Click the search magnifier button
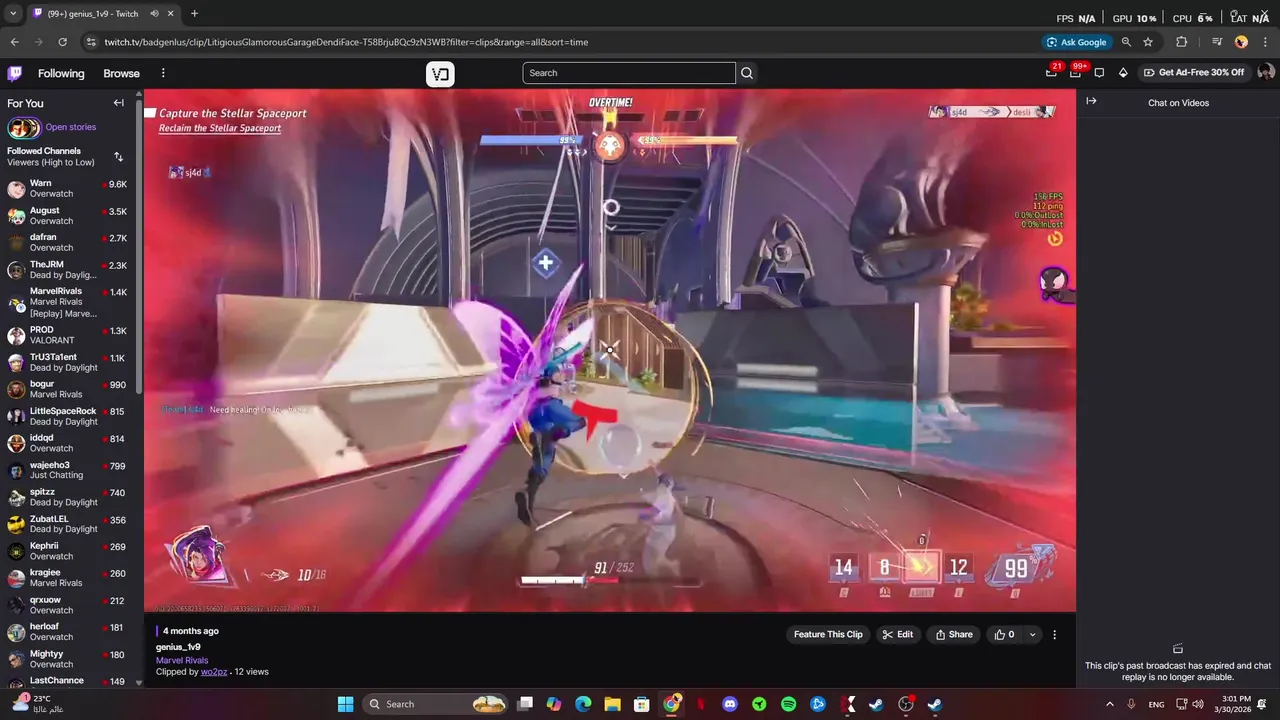The height and width of the screenshot is (720, 1280). 747,73
